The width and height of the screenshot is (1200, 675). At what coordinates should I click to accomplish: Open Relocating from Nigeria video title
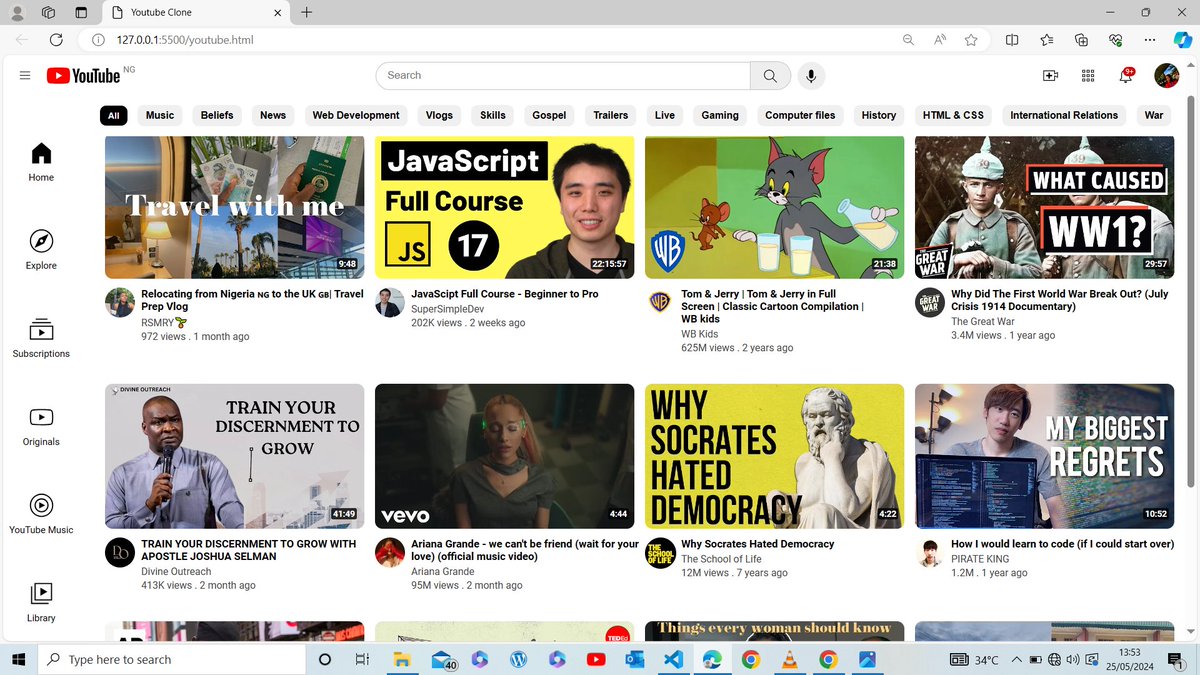(x=252, y=300)
